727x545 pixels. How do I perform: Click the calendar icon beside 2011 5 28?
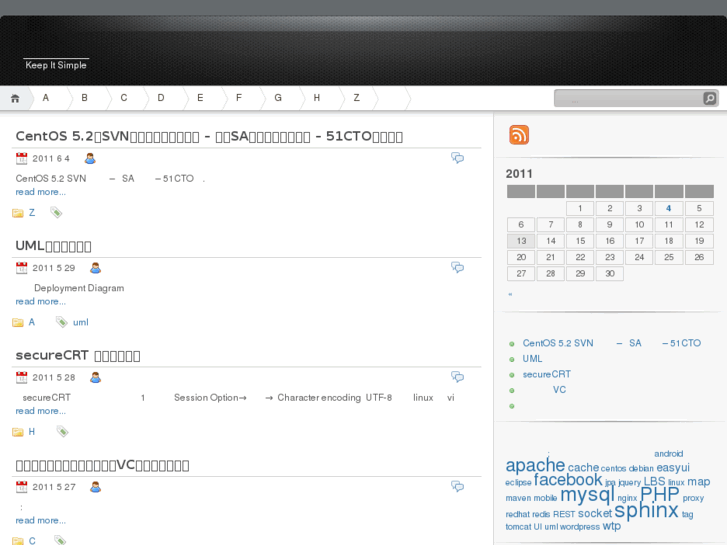click(21, 378)
